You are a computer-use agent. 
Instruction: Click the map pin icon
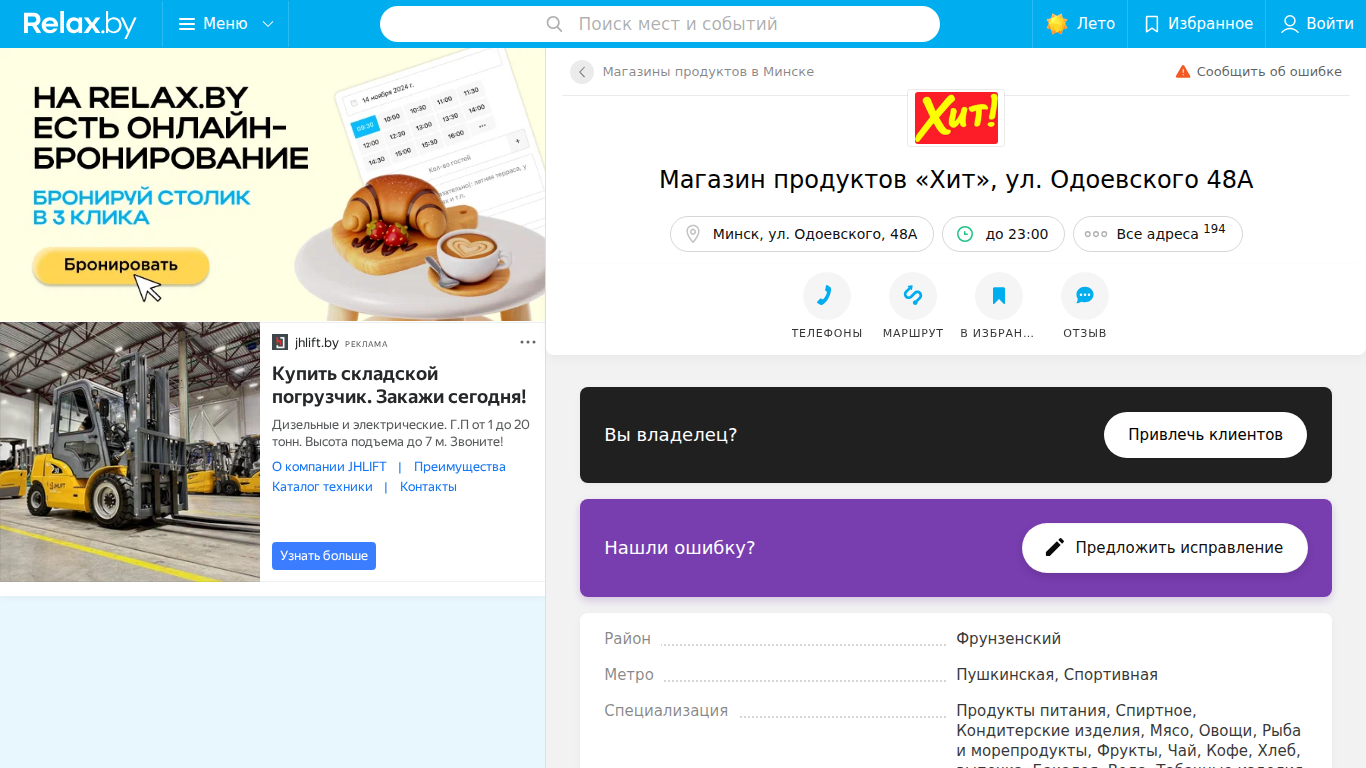coord(693,234)
